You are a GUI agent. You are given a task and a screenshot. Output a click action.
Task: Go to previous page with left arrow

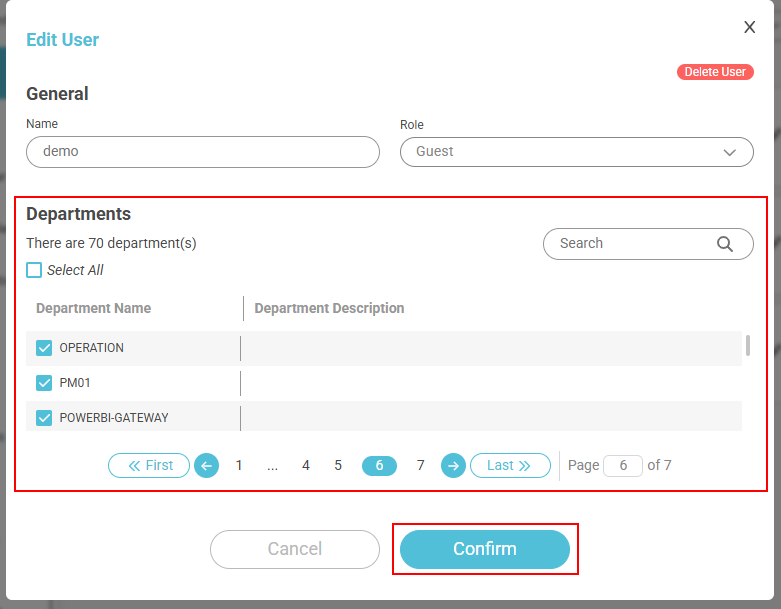tap(206, 466)
